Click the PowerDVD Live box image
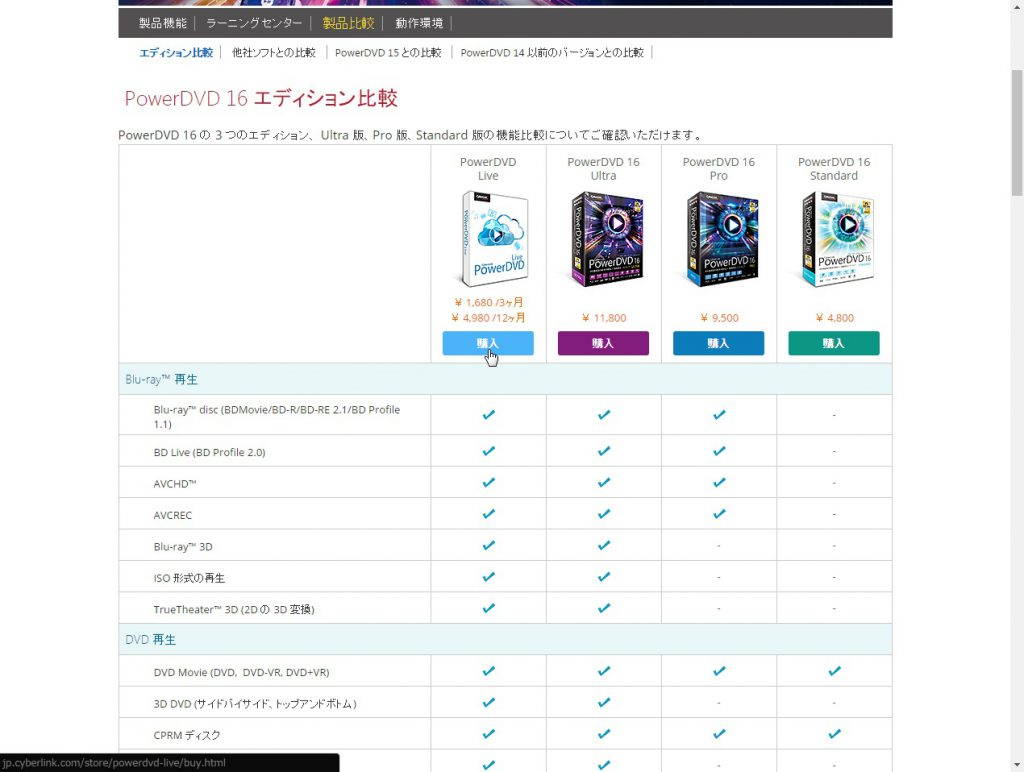 tap(494, 238)
